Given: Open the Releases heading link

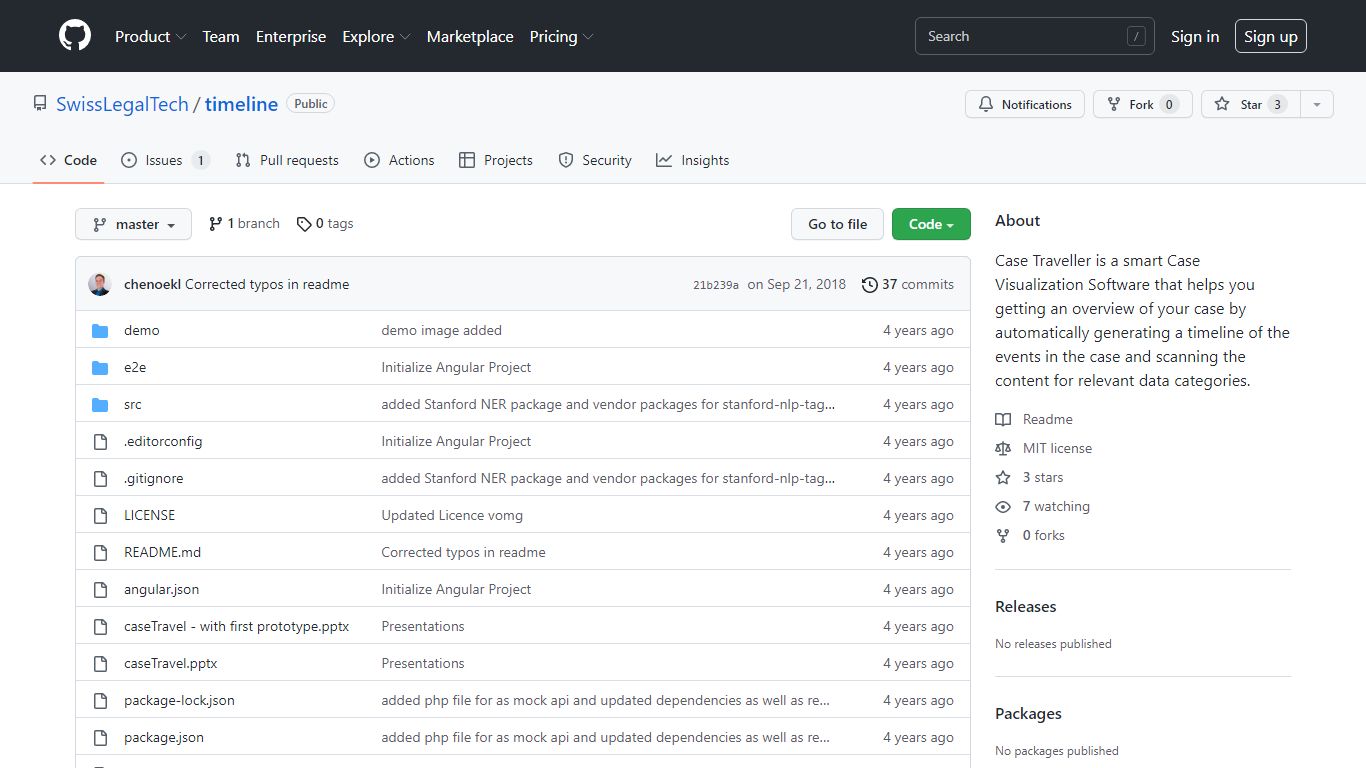Looking at the screenshot, I should click(x=1025, y=606).
